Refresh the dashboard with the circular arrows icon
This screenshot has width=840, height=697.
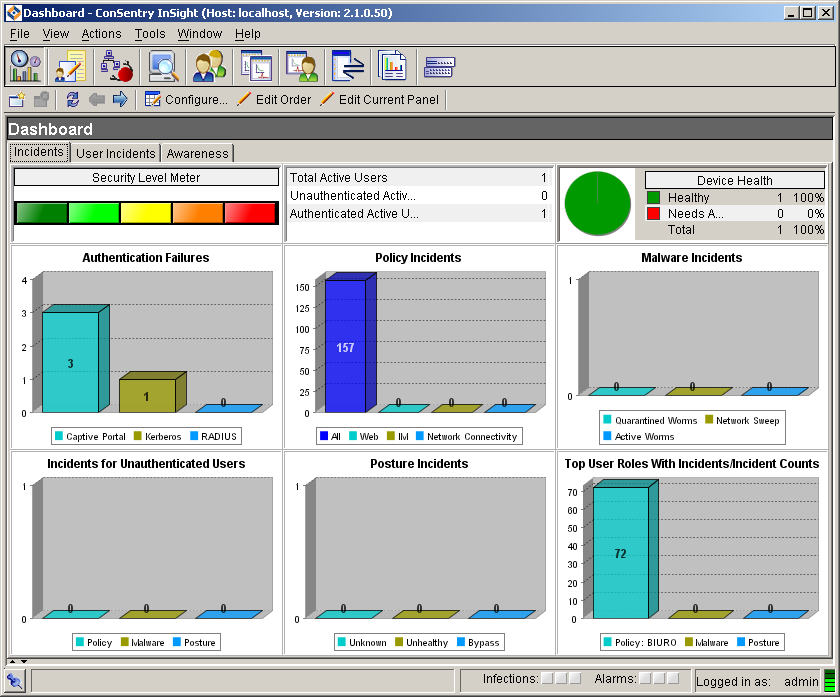pos(72,100)
